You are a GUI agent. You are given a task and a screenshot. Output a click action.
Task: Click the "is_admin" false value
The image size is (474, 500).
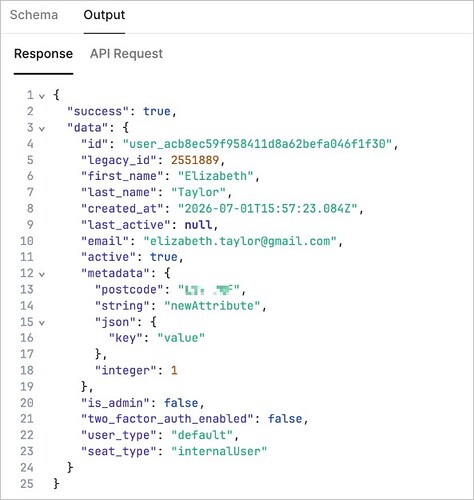181,403
